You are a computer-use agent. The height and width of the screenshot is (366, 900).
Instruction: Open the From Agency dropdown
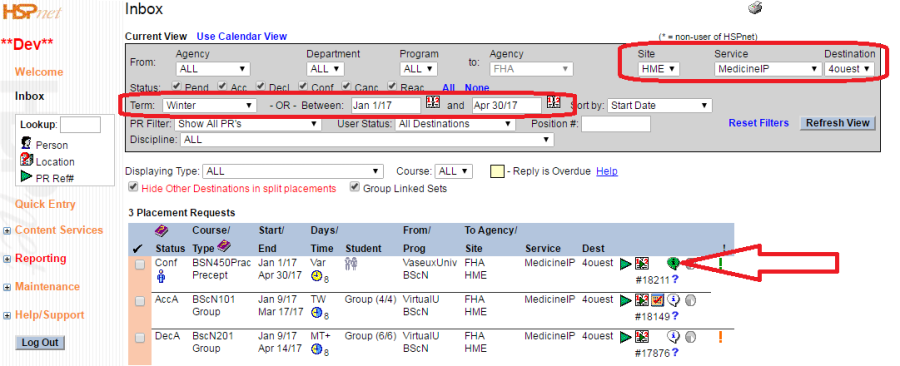pyautogui.click(x=213, y=69)
